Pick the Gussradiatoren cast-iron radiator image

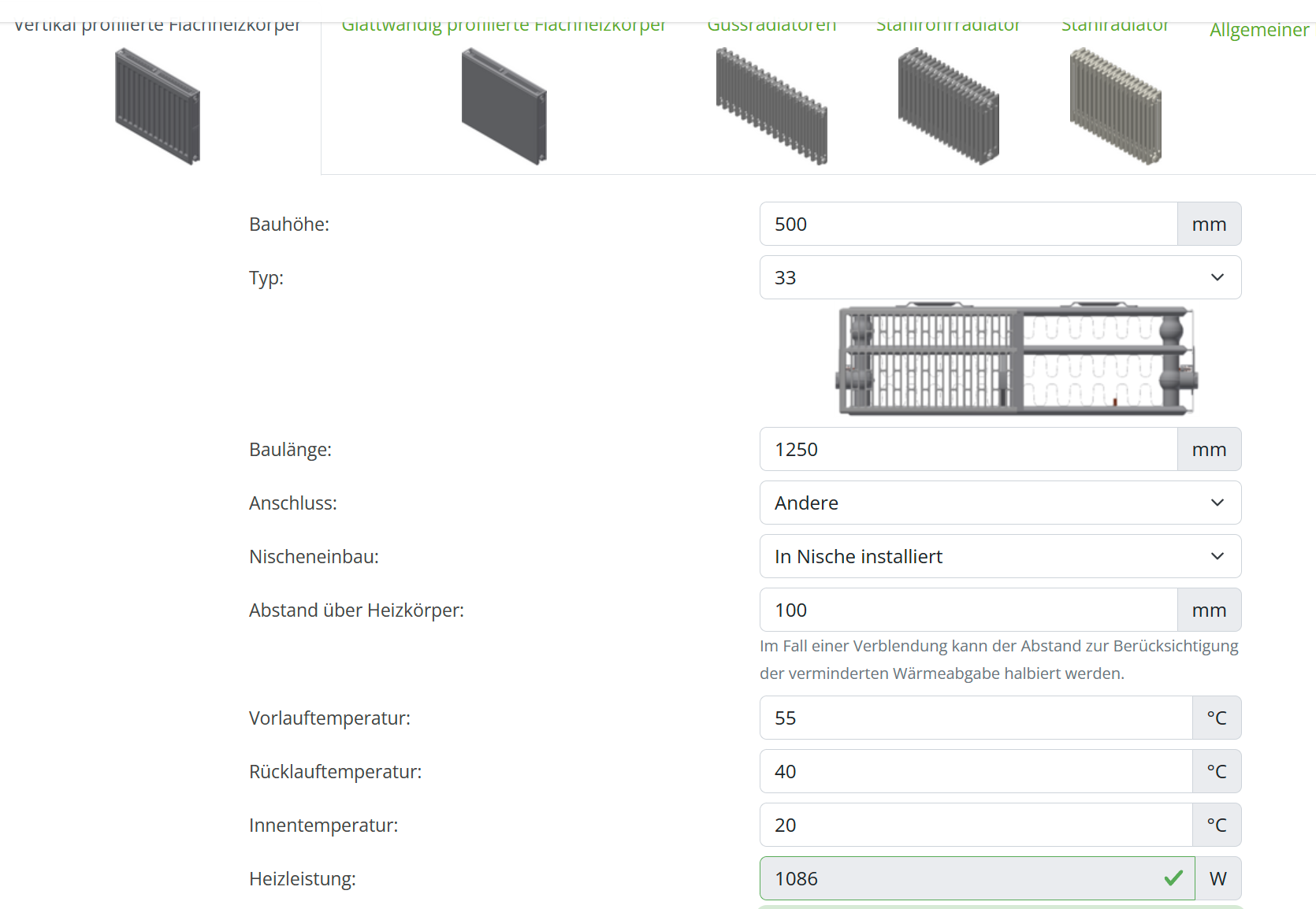pos(771,106)
